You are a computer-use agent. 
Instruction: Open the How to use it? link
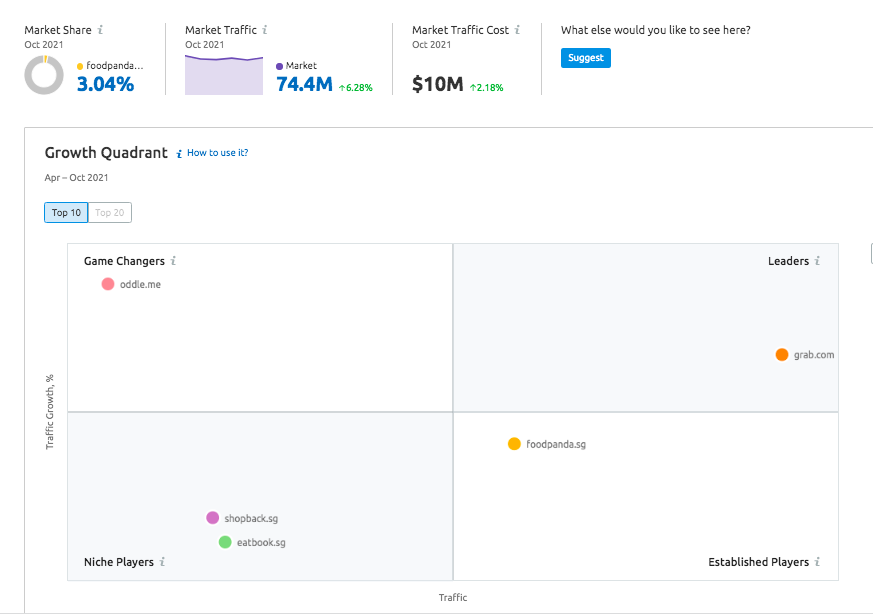point(218,153)
